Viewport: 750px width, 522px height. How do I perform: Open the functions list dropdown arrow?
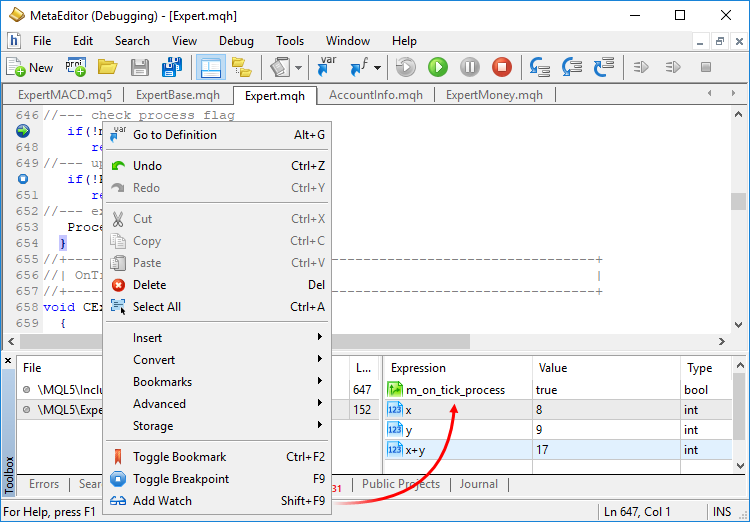[x=377, y=67]
